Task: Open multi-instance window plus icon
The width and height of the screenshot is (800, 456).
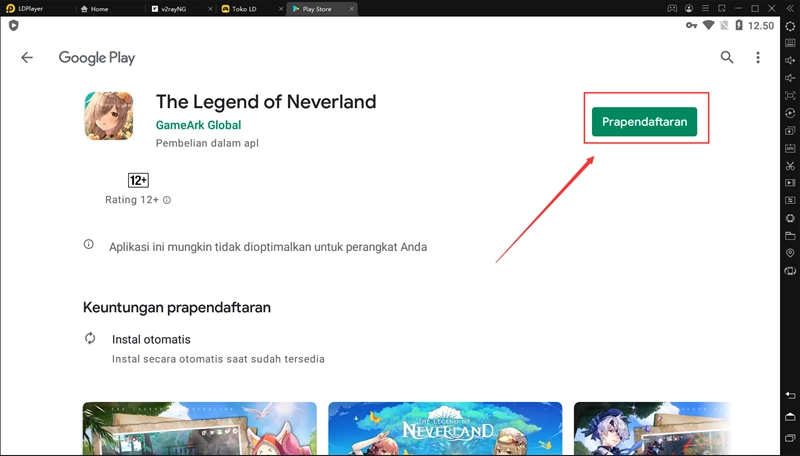Action: (790, 131)
